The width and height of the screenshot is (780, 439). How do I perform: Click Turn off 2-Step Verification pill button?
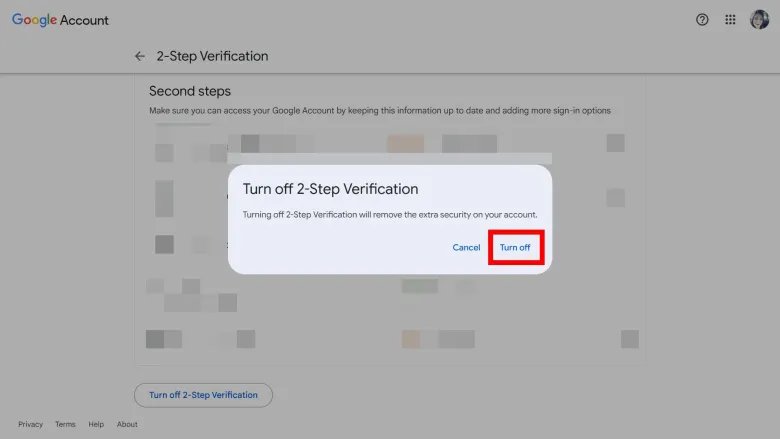[x=203, y=395]
